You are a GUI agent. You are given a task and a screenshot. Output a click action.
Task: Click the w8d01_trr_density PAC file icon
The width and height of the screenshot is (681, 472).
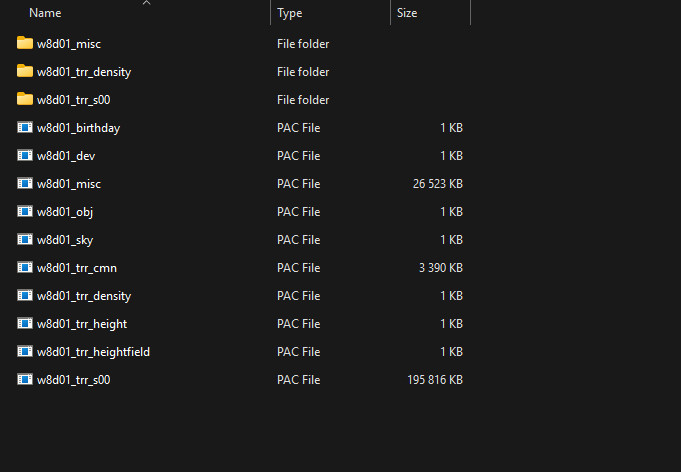pyautogui.click(x=25, y=295)
